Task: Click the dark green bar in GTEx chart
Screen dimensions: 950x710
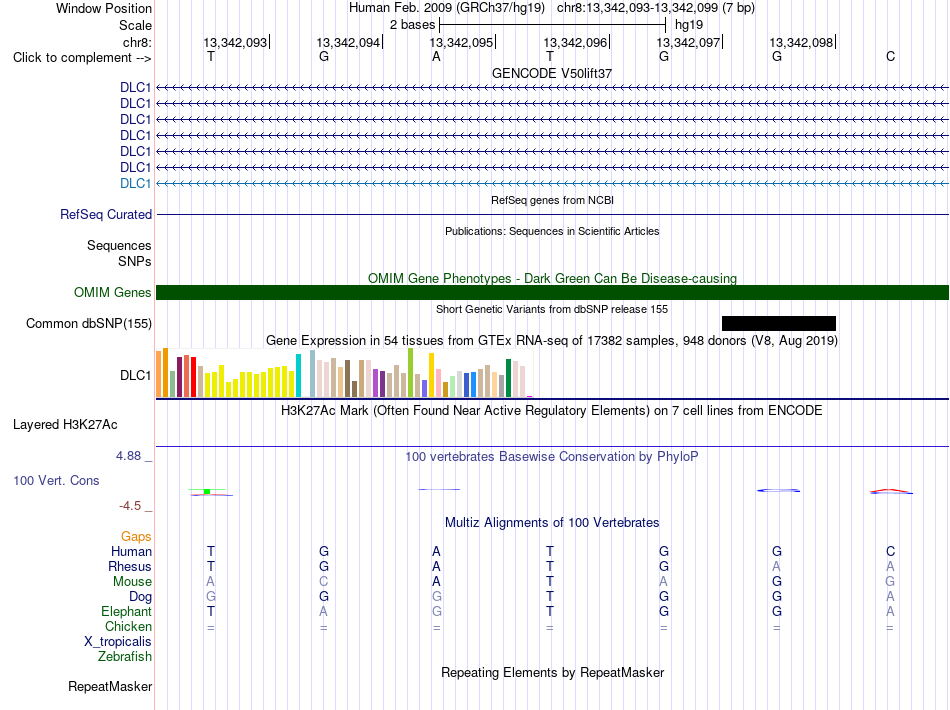Action: tap(508, 378)
